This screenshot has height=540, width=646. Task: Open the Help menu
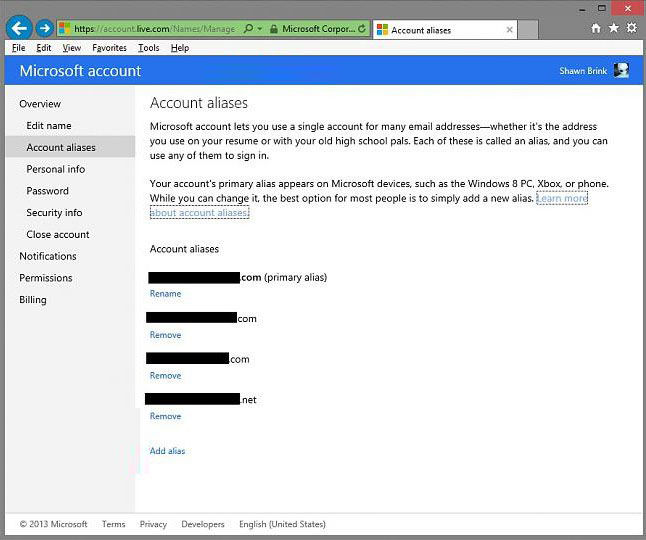pos(180,48)
